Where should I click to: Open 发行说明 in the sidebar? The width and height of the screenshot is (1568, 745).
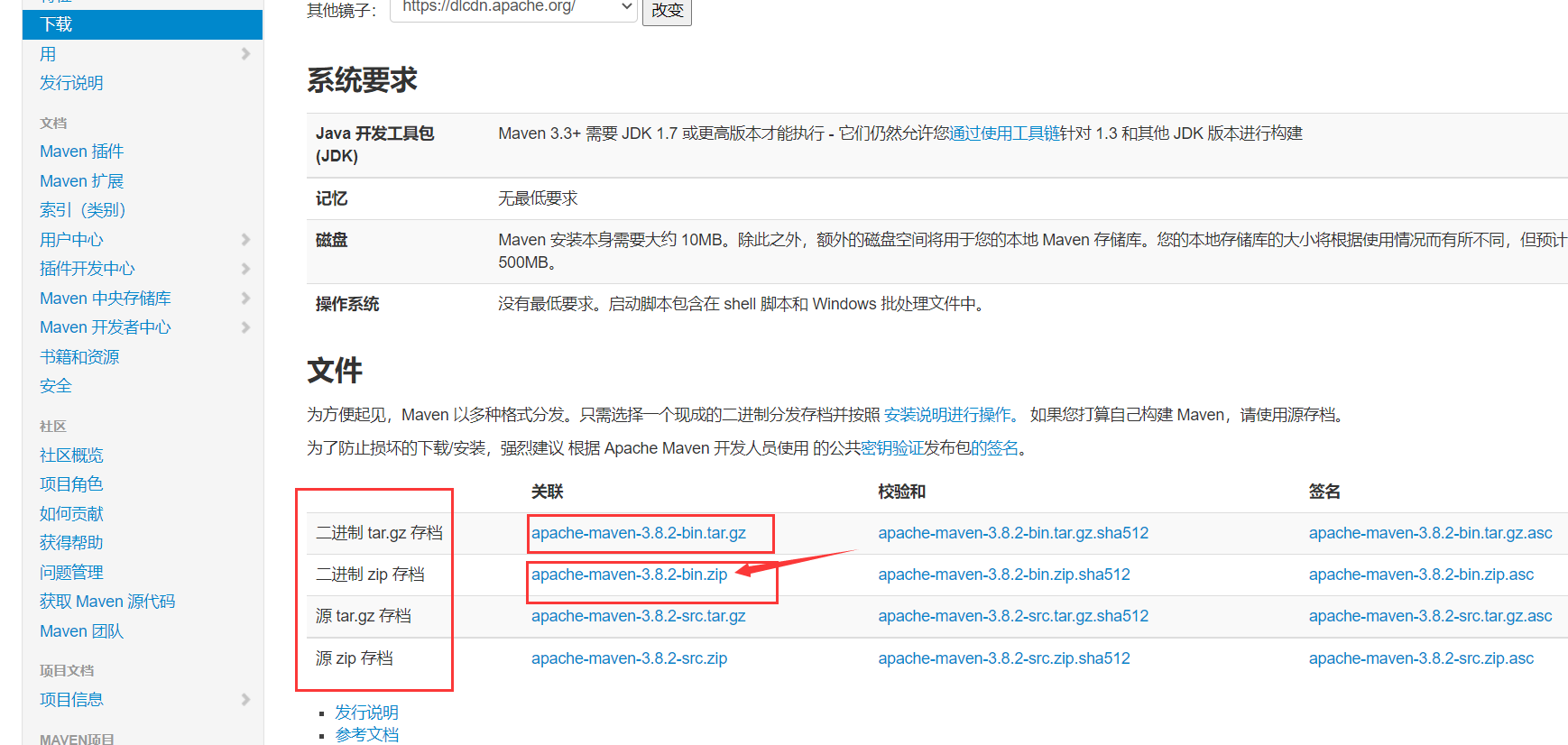pos(71,83)
